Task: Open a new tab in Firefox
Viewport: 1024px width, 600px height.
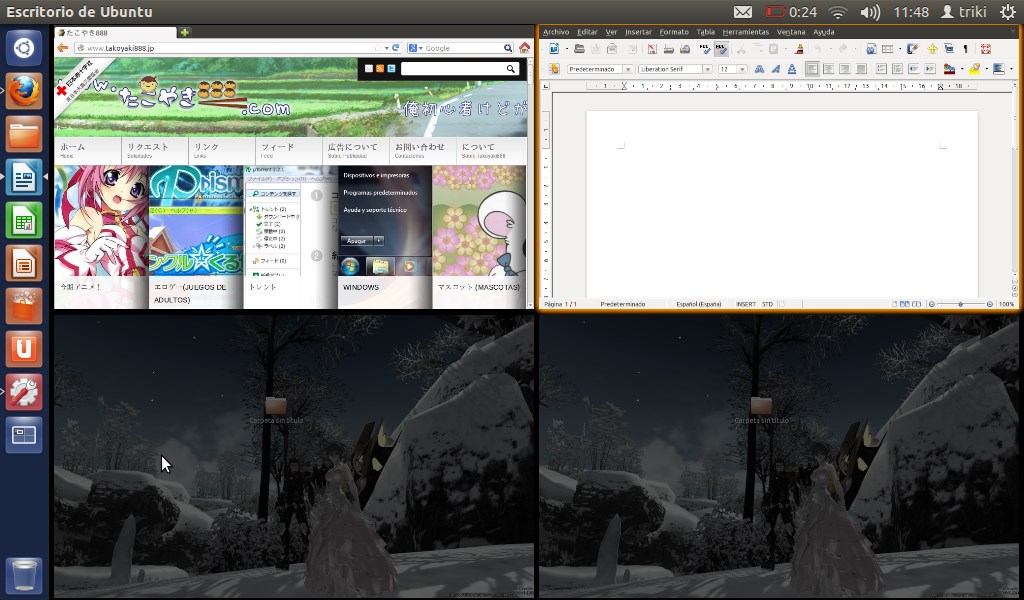Action: tap(185, 32)
